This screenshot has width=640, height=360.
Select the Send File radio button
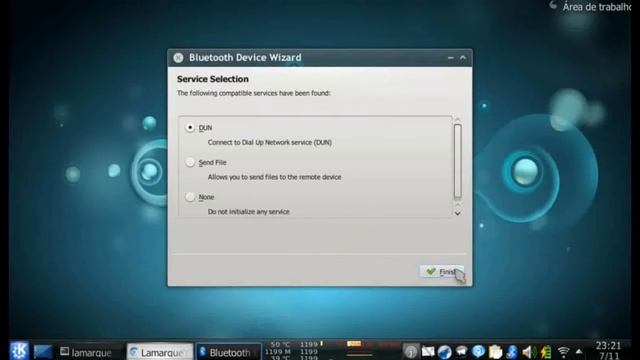[x=190, y=162]
